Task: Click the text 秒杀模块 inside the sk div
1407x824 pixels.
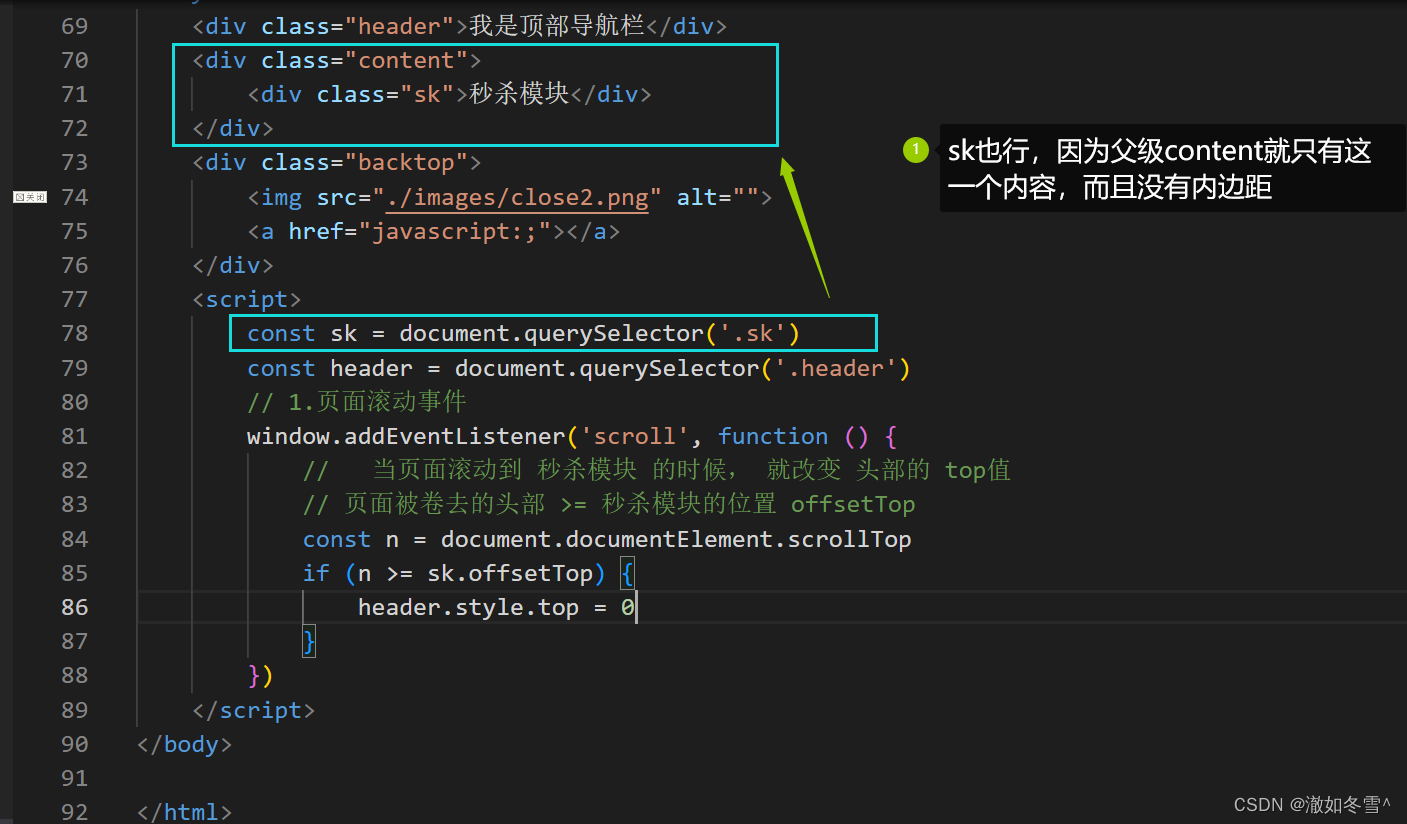Action: click(x=519, y=94)
